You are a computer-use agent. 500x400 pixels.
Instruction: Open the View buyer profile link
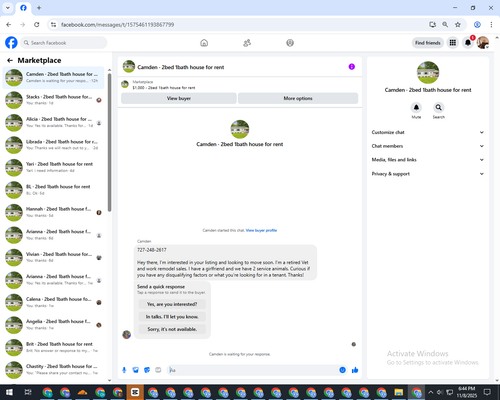[261, 230]
